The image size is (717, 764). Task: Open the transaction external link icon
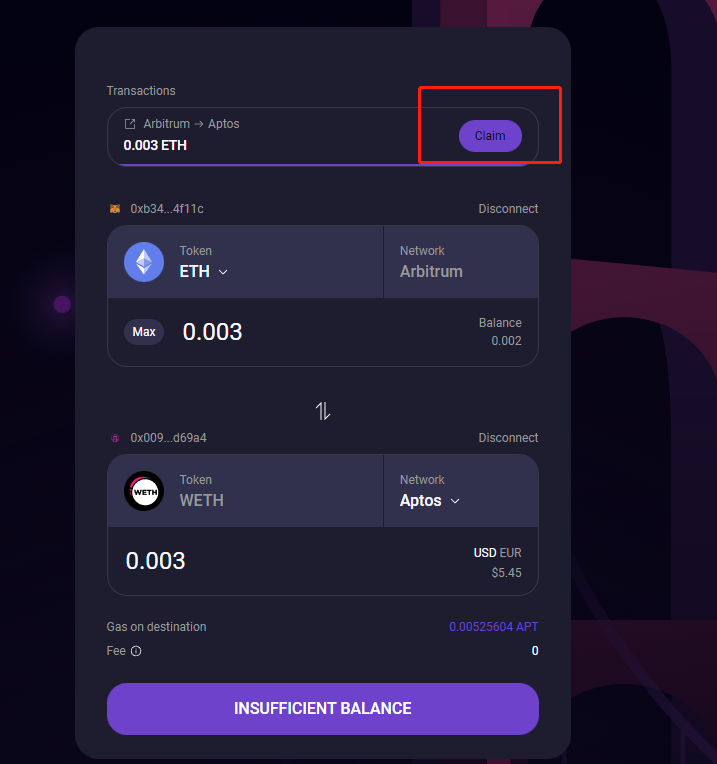tap(130, 124)
